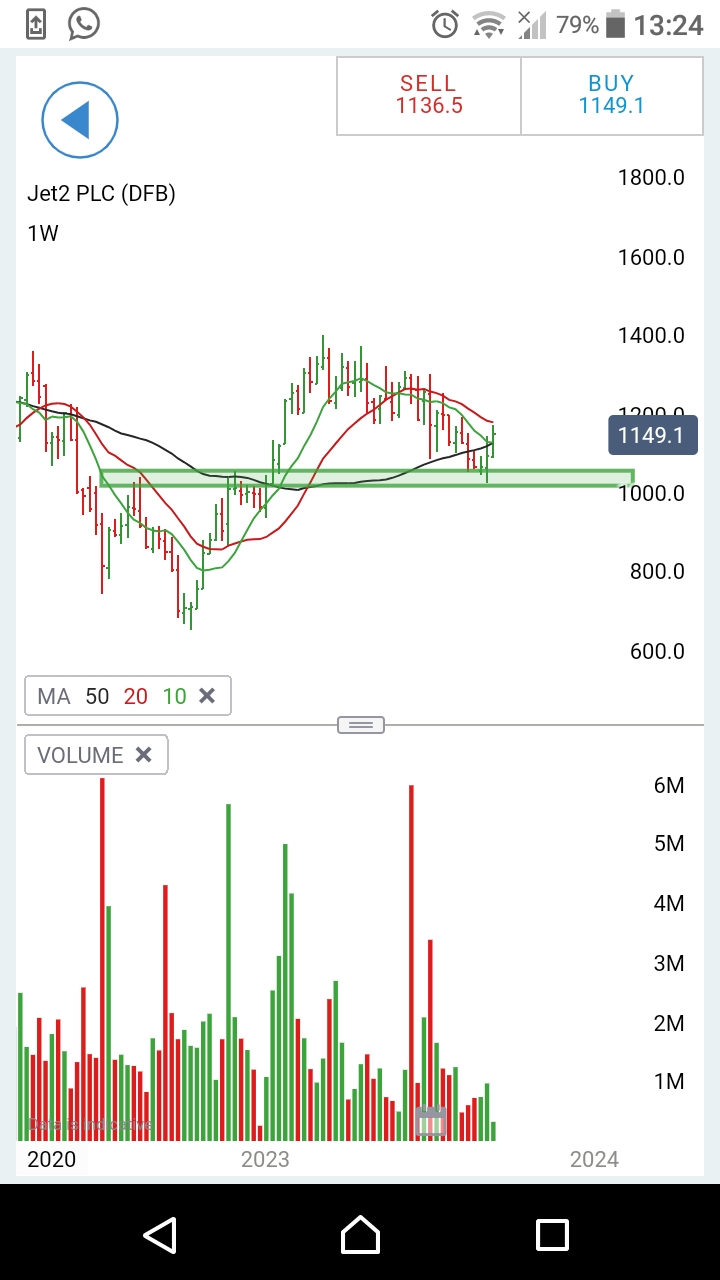Select the 1W timeframe label
This screenshot has width=720, height=1280.
(x=43, y=234)
